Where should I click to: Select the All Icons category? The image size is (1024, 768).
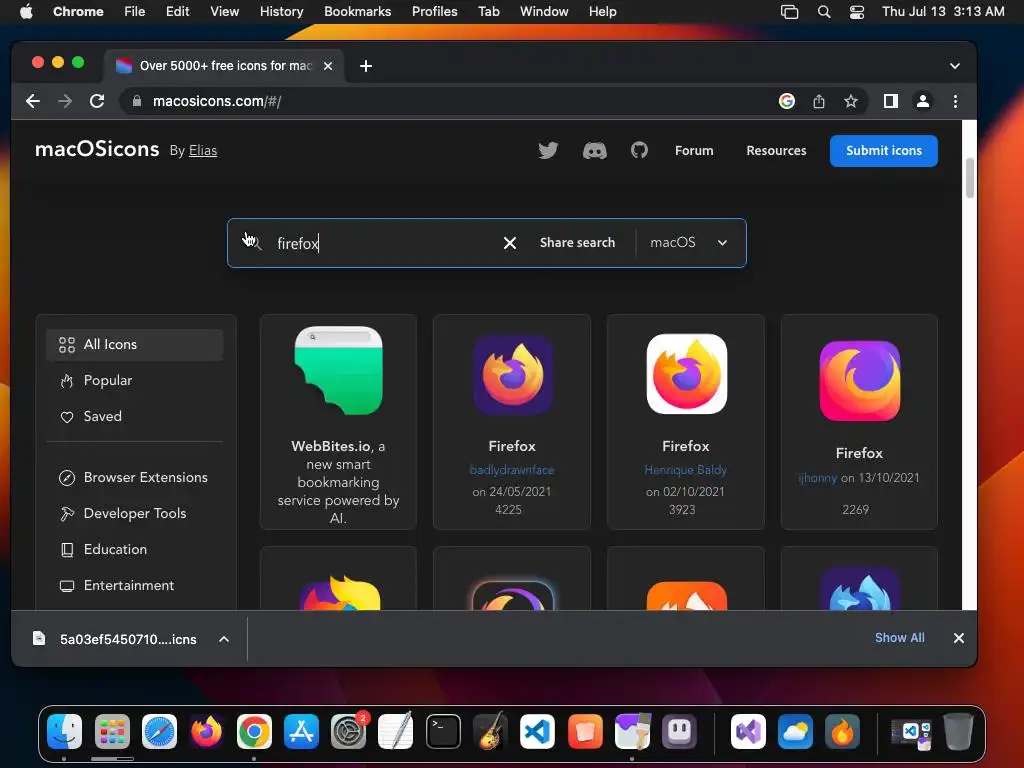click(135, 344)
